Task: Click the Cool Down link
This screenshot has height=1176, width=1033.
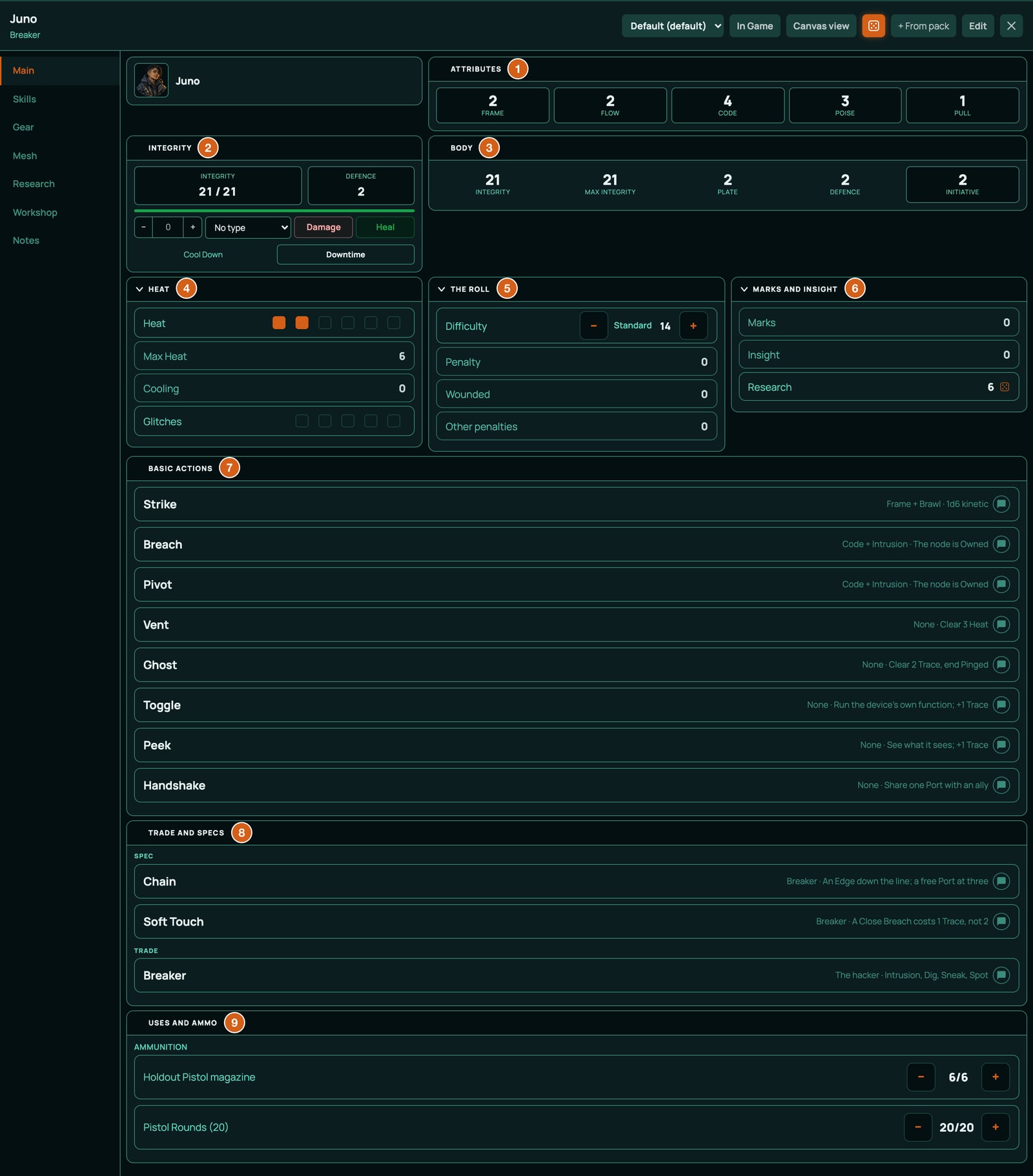Action: [203, 254]
